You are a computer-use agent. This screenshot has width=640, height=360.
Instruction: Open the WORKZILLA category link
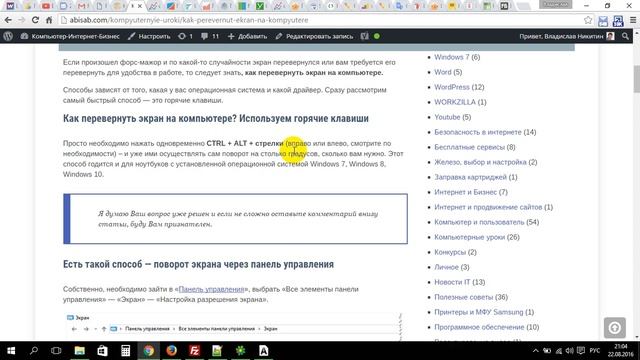coord(455,102)
